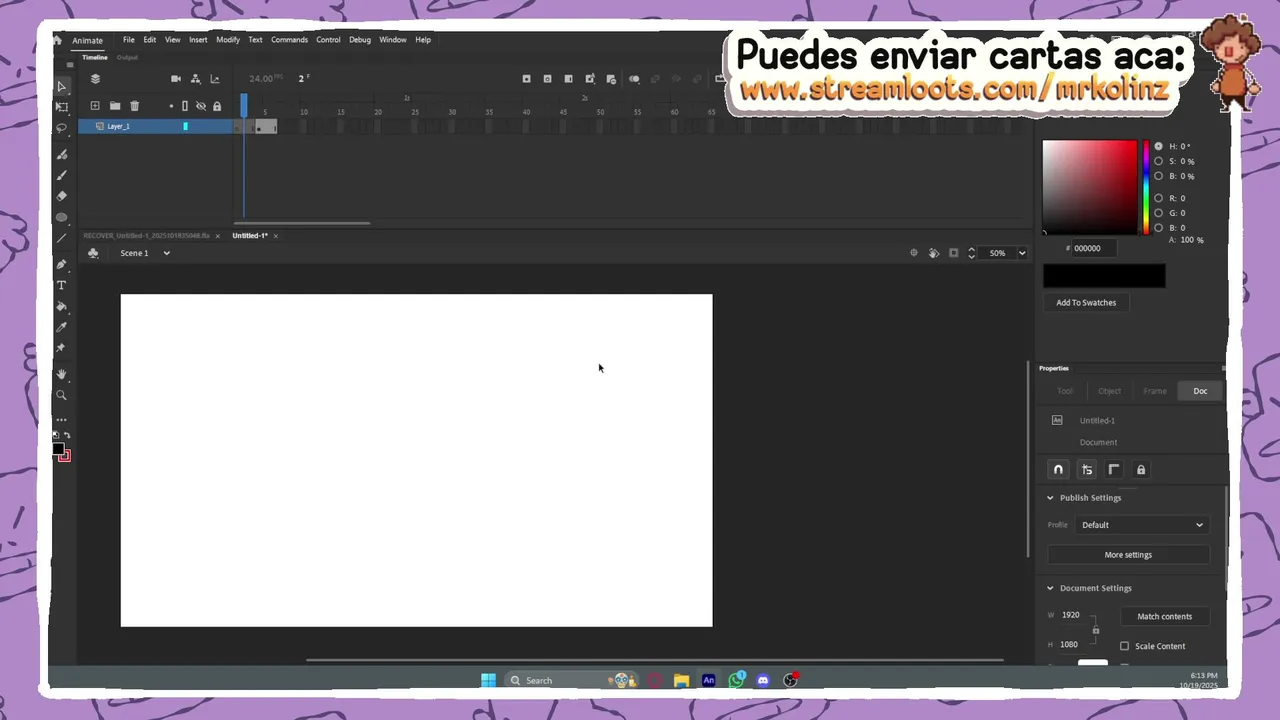Toggle show all layers as outlines
The width and height of the screenshot is (1280, 720).
tap(185, 105)
